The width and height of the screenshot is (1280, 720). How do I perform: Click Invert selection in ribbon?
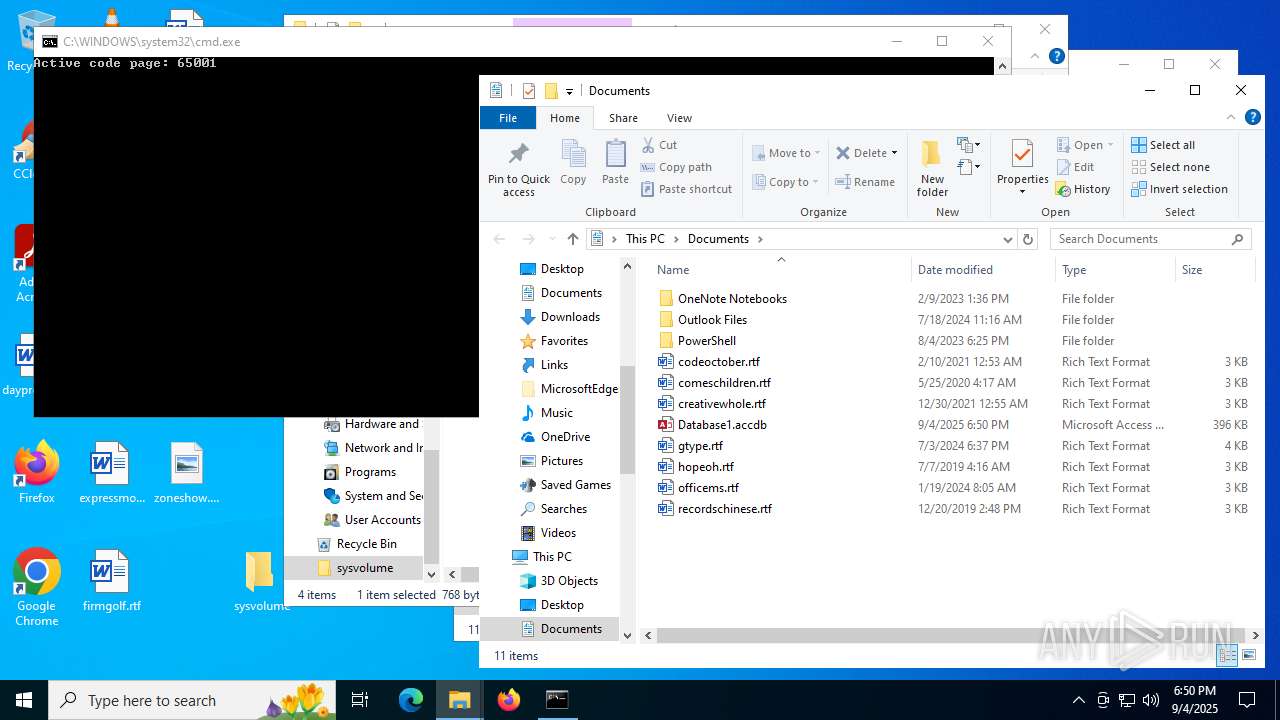(1179, 189)
